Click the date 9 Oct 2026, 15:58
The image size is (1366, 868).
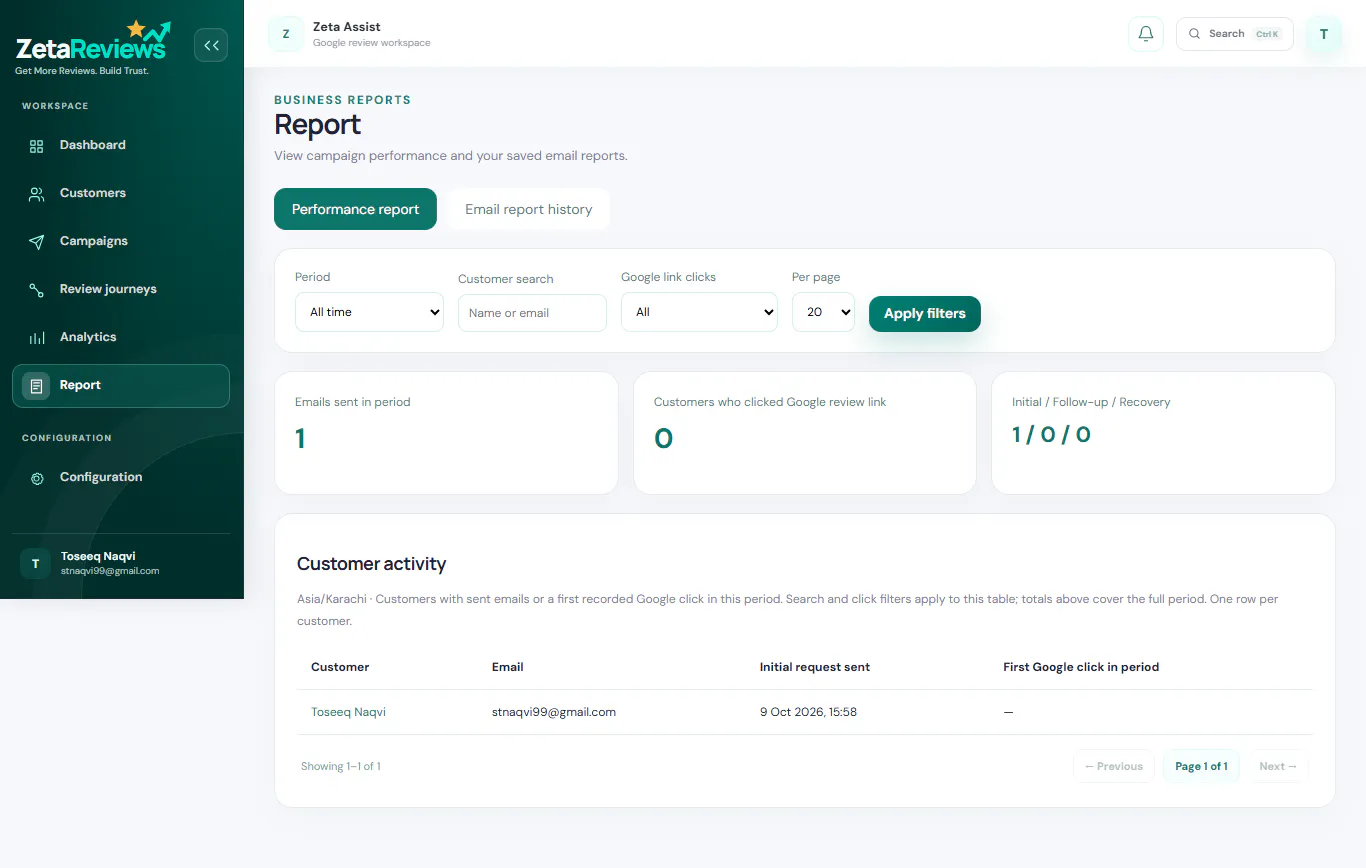[808, 712]
